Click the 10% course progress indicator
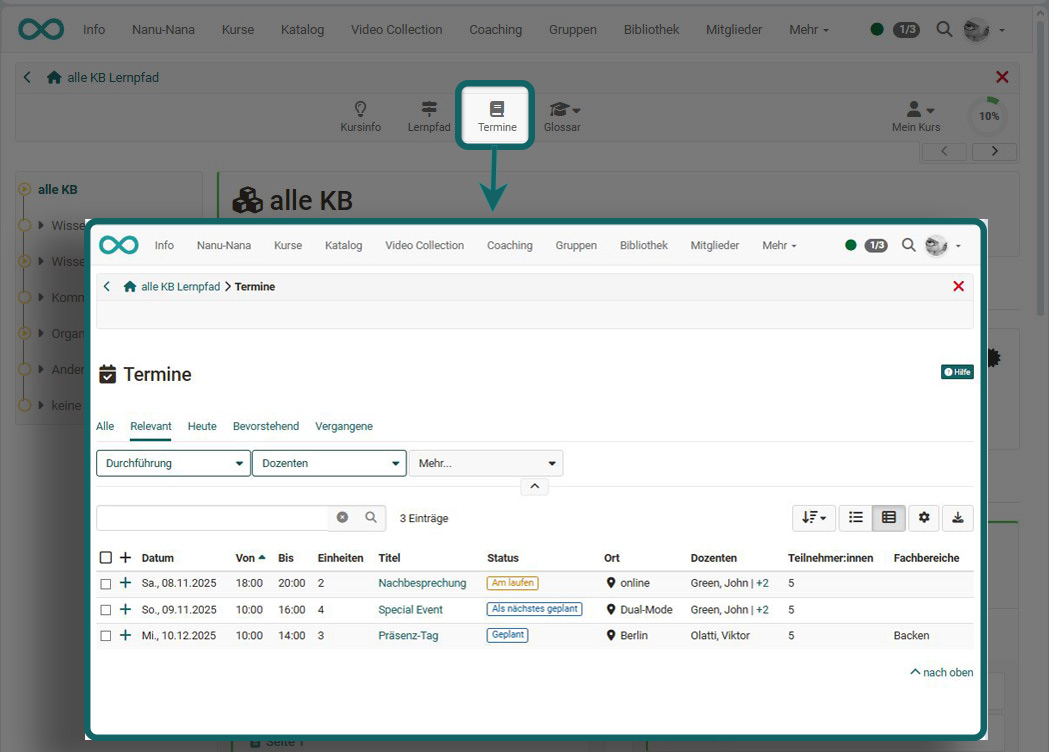 pos(988,116)
